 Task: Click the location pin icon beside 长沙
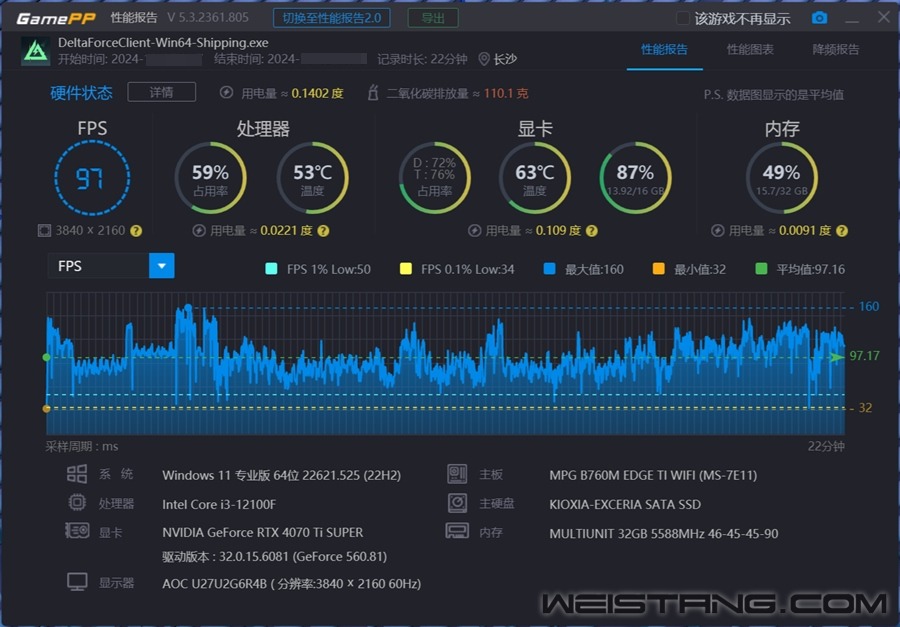tap(484, 59)
